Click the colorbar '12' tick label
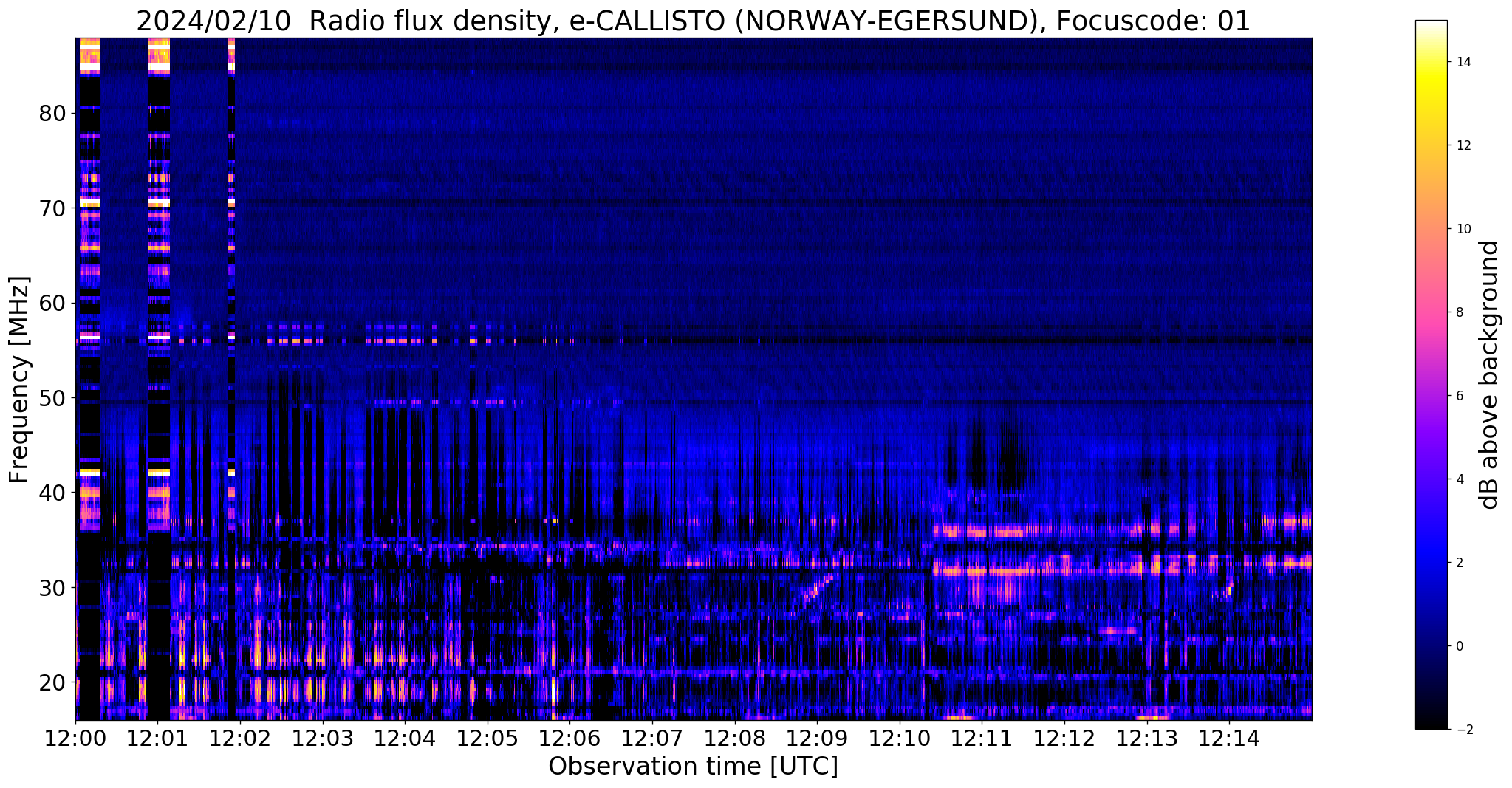Image resolution: width=1512 pixels, height=788 pixels. pos(1463,145)
